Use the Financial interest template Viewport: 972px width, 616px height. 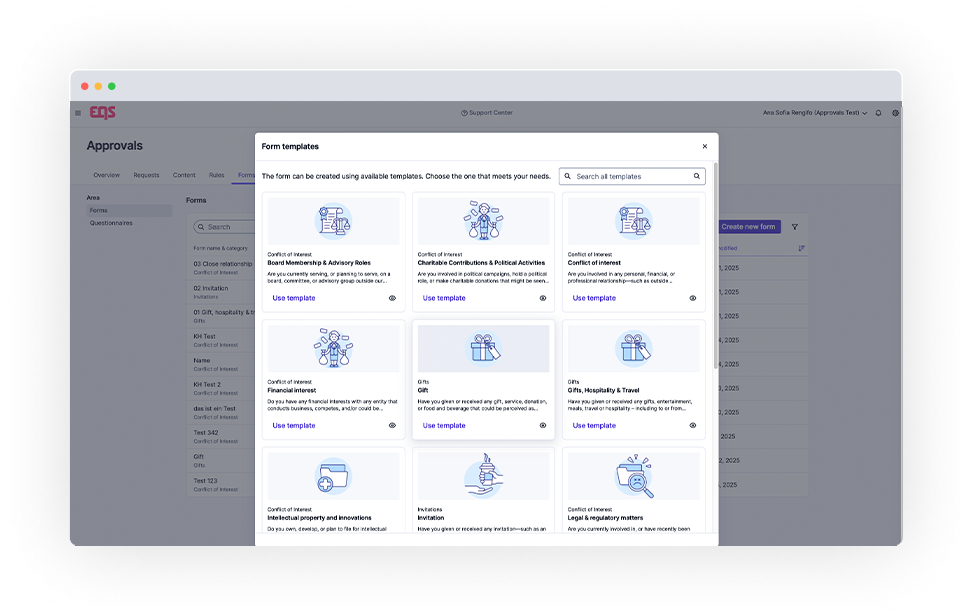293,425
